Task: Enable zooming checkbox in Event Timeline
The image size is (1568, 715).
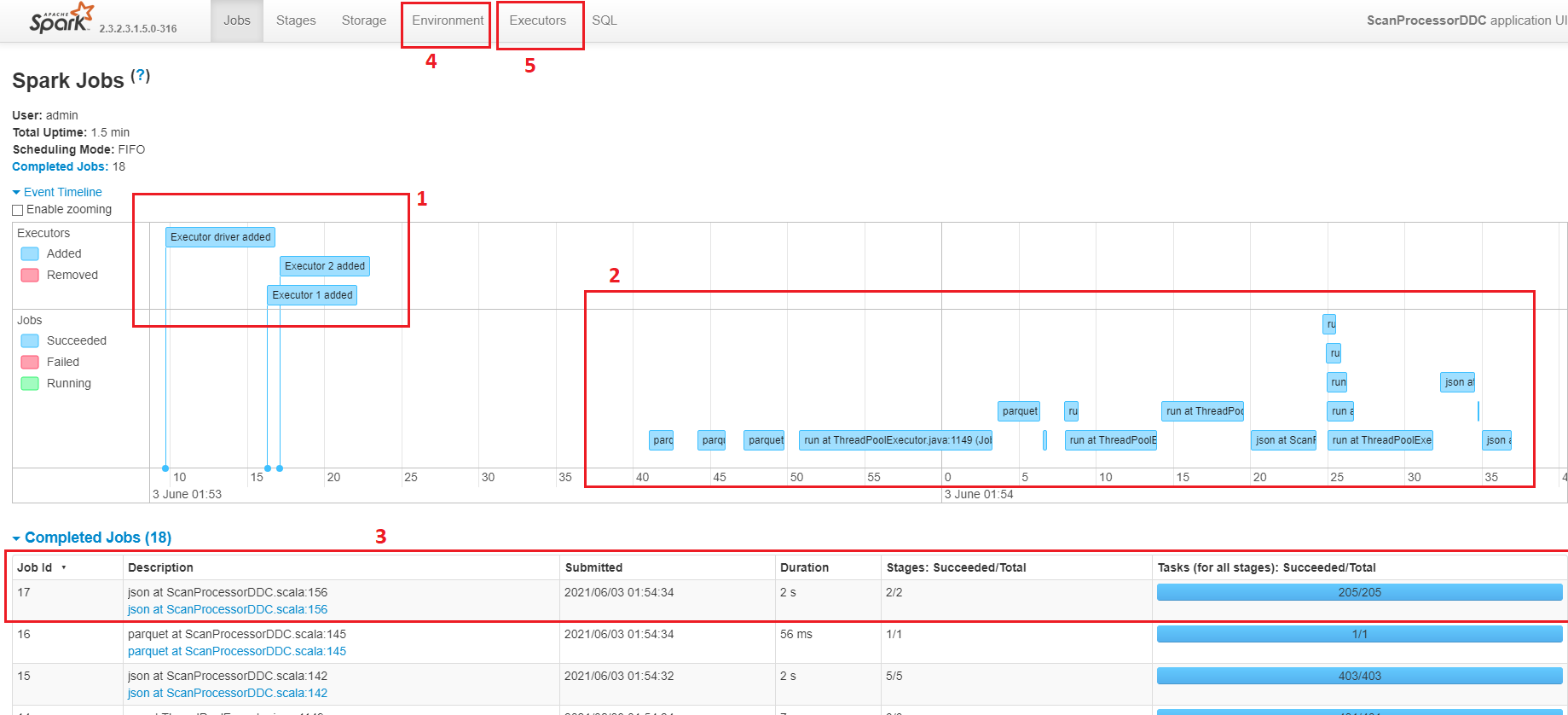Action: (18, 210)
